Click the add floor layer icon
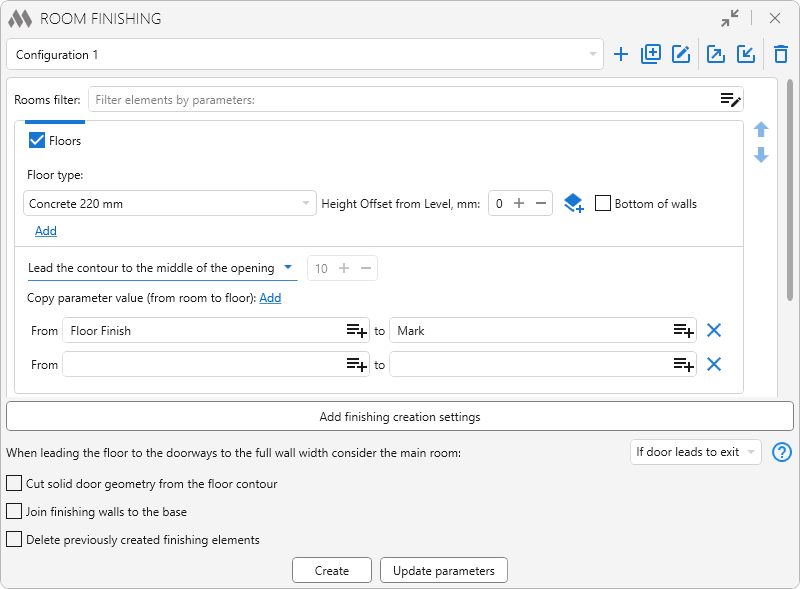The width and height of the screenshot is (800, 589). [x=573, y=203]
